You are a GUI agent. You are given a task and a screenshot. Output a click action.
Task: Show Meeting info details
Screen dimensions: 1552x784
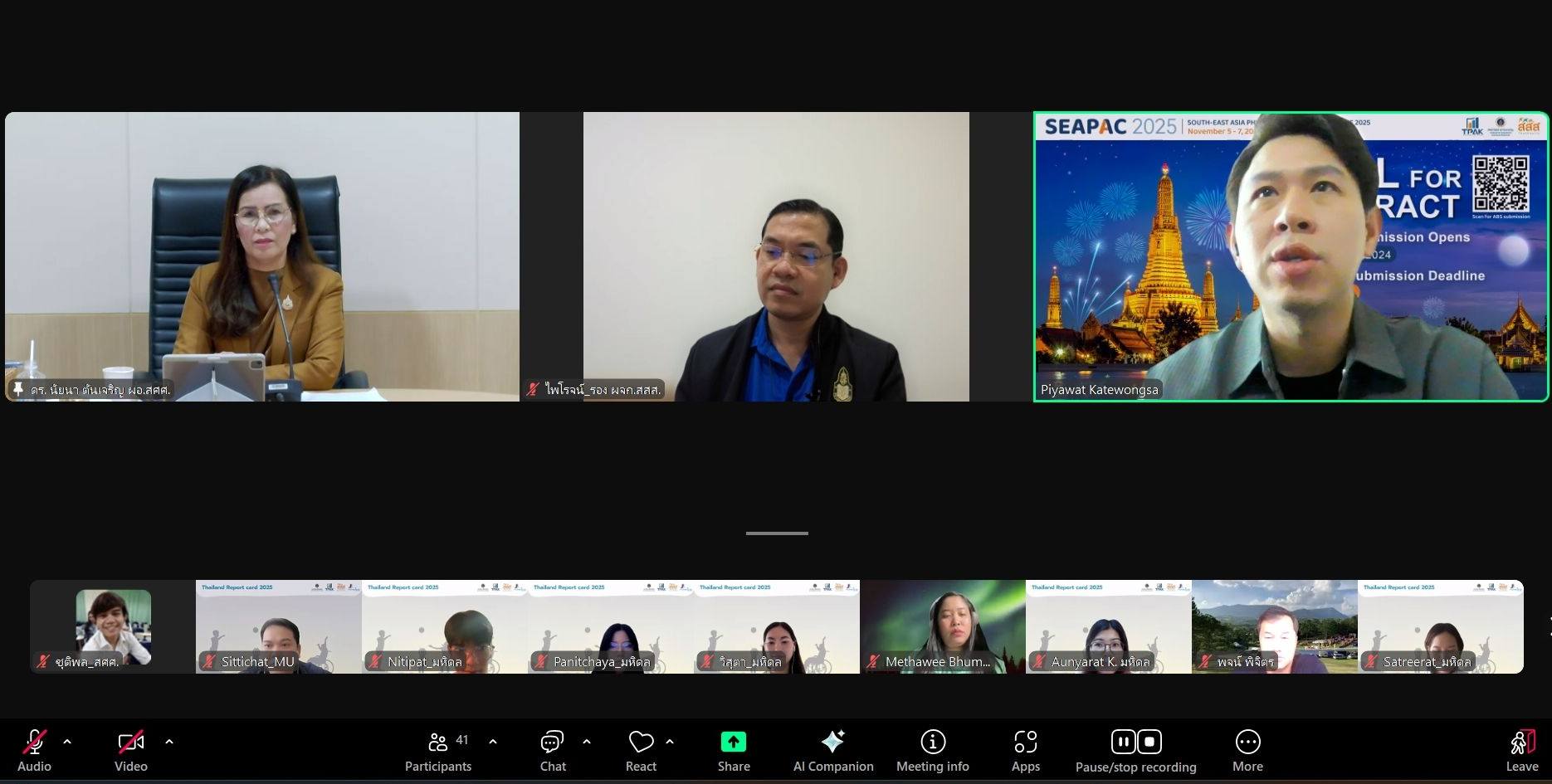(x=932, y=751)
